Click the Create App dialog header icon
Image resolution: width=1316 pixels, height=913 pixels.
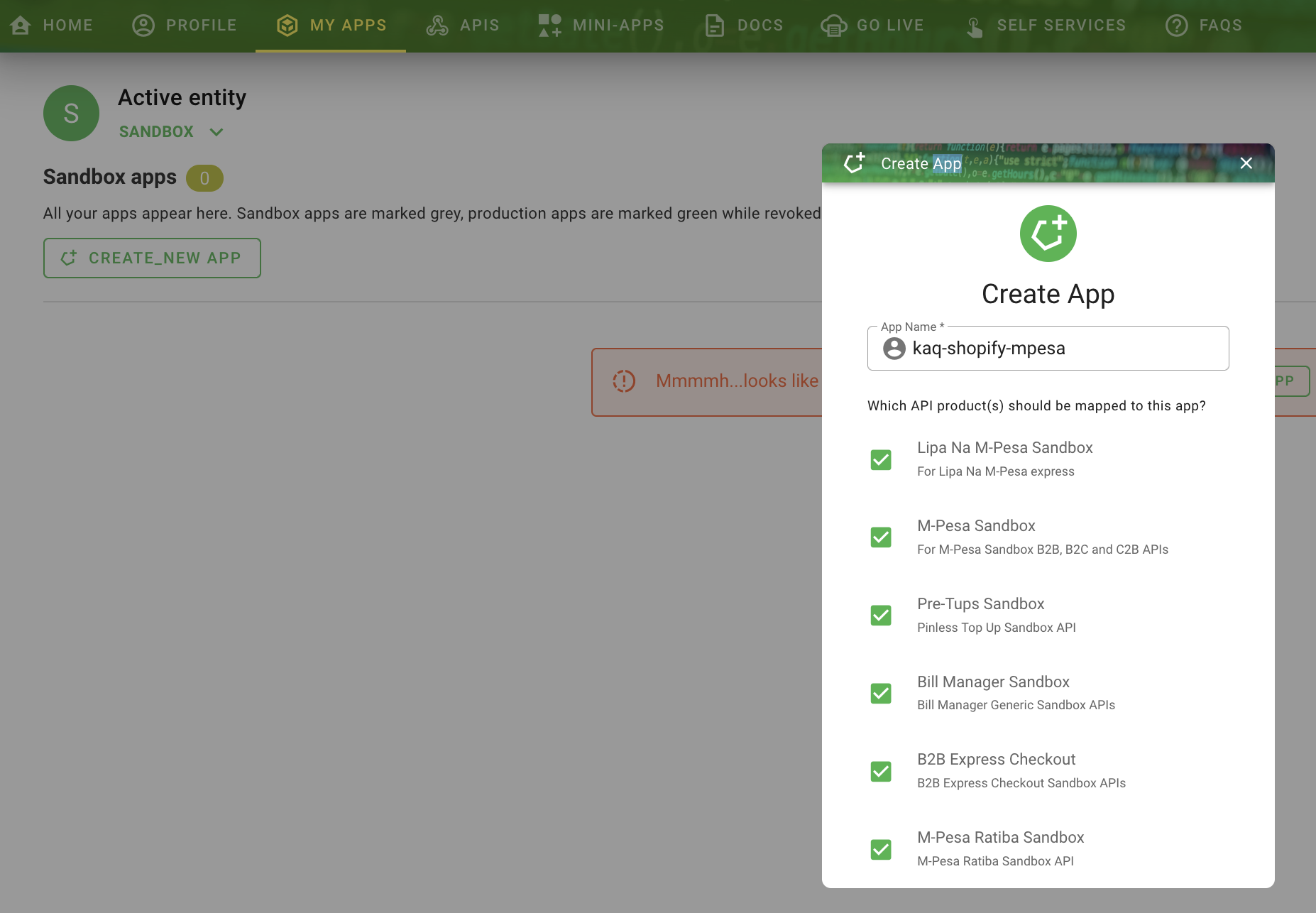(x=854, y=163)
